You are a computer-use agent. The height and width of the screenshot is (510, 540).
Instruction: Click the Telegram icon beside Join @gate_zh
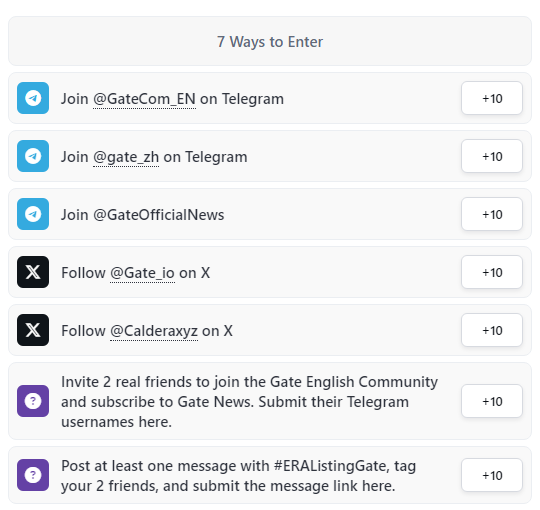point(33,156)
